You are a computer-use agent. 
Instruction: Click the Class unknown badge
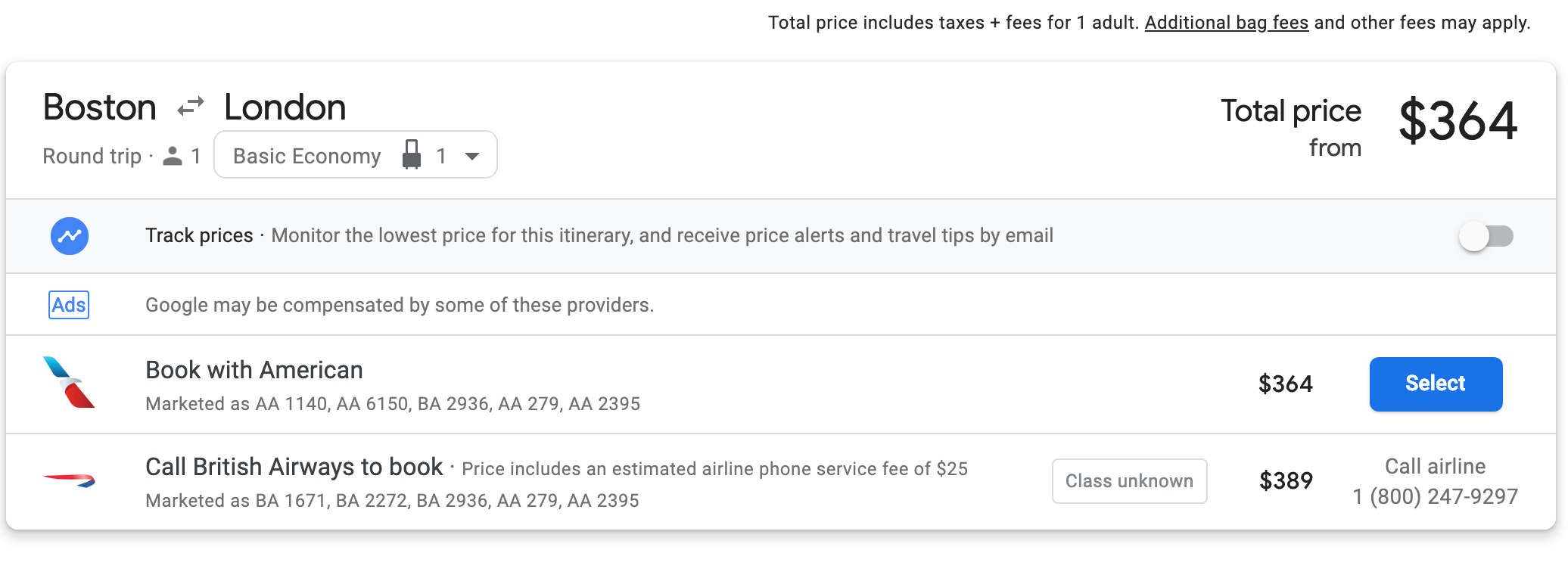1129,481
